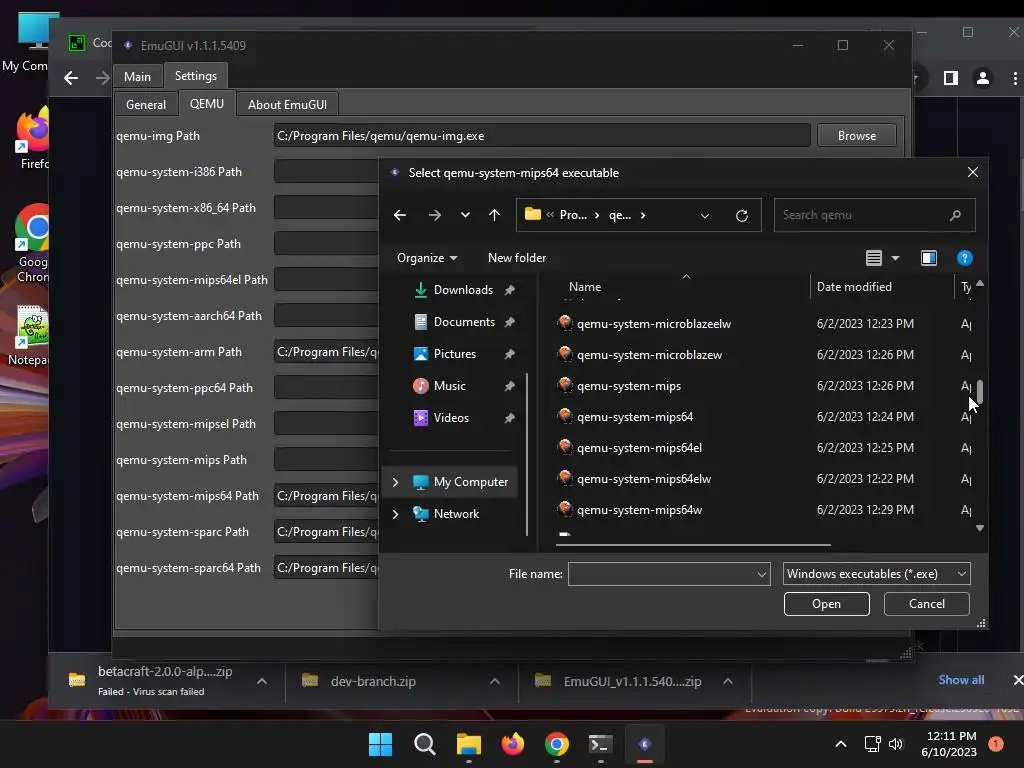Click the file list vertical scrollbar thumb
Image resolution: width=1024 pixels, height=768 pixels.
tap(980, 391)
